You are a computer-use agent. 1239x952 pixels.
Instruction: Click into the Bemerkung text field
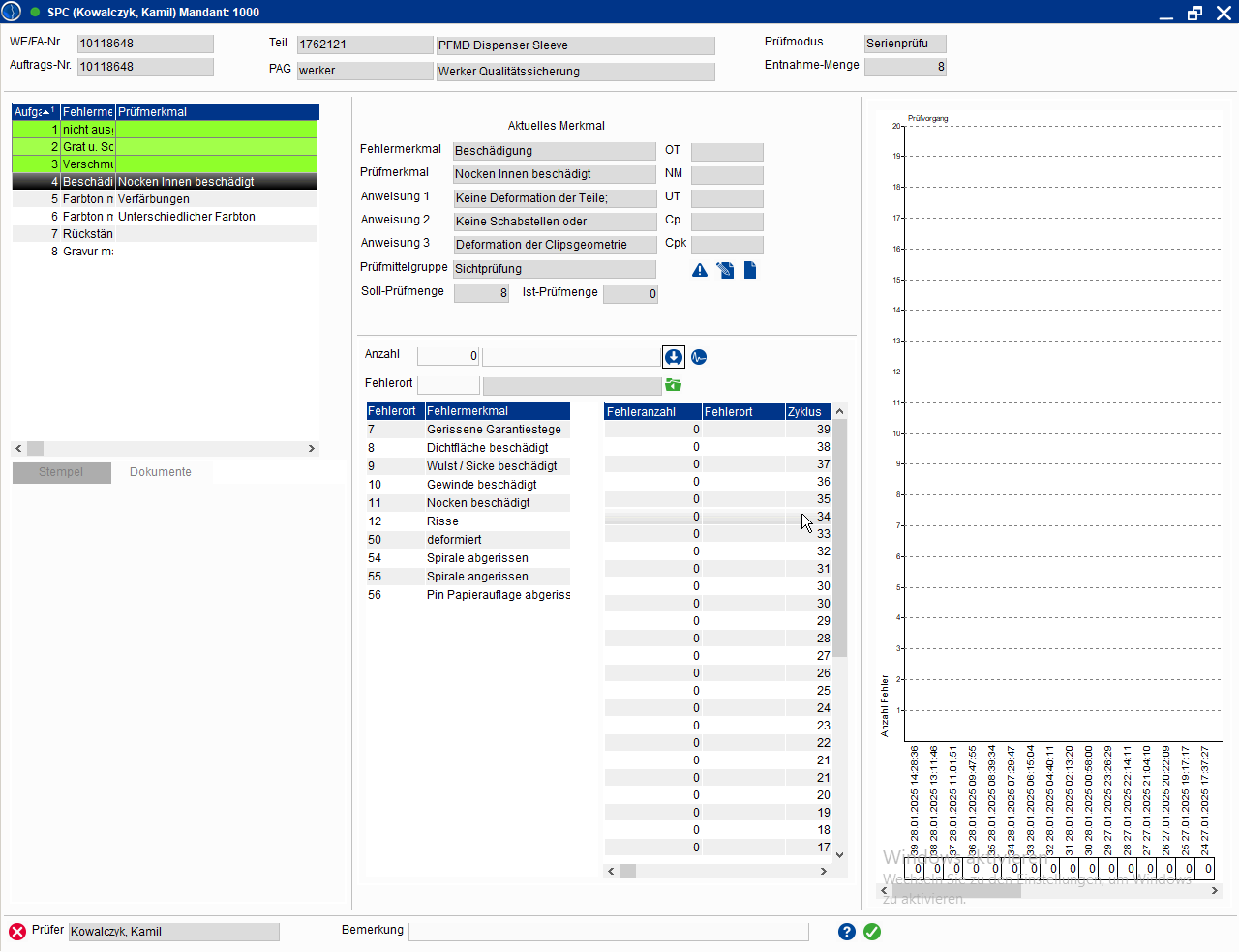(x=609, y=931)
